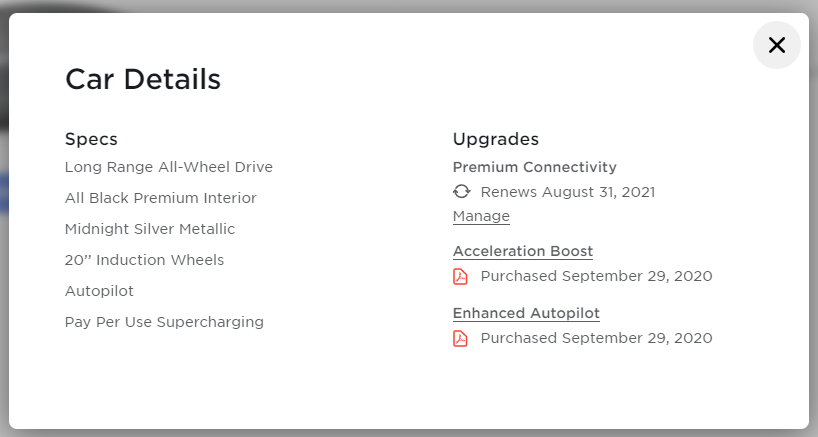Image resolution: width=818 pixels, height=437 pixels.
Task: Click the Autopilot entry in Specs list
Action: [x=99, y=291]
